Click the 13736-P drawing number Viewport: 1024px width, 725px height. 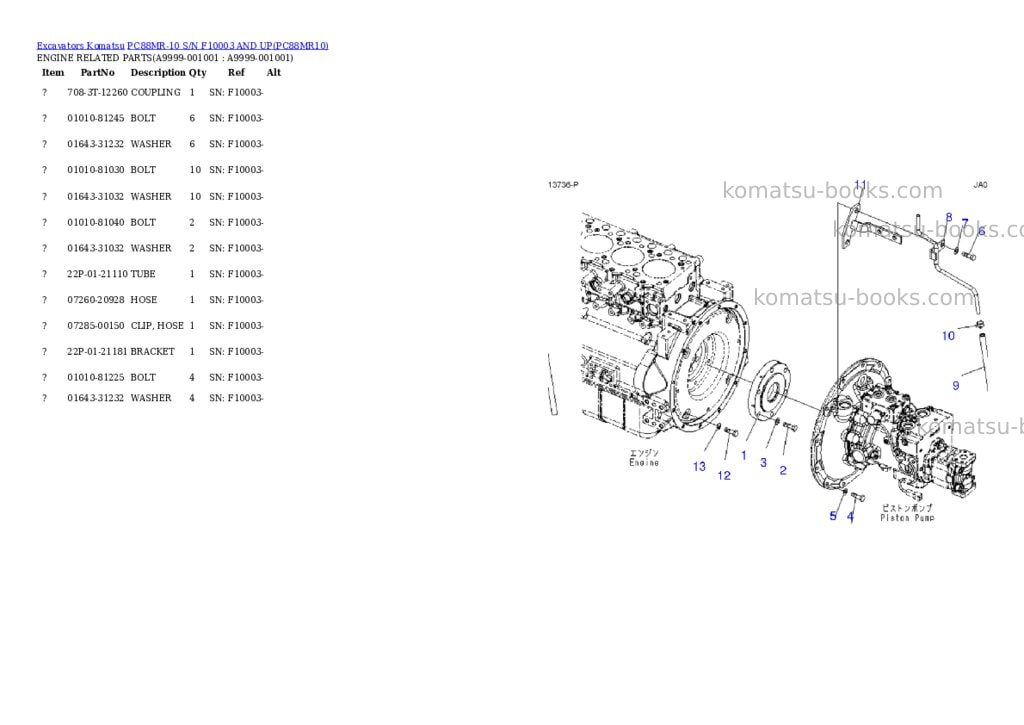(563, 185)
